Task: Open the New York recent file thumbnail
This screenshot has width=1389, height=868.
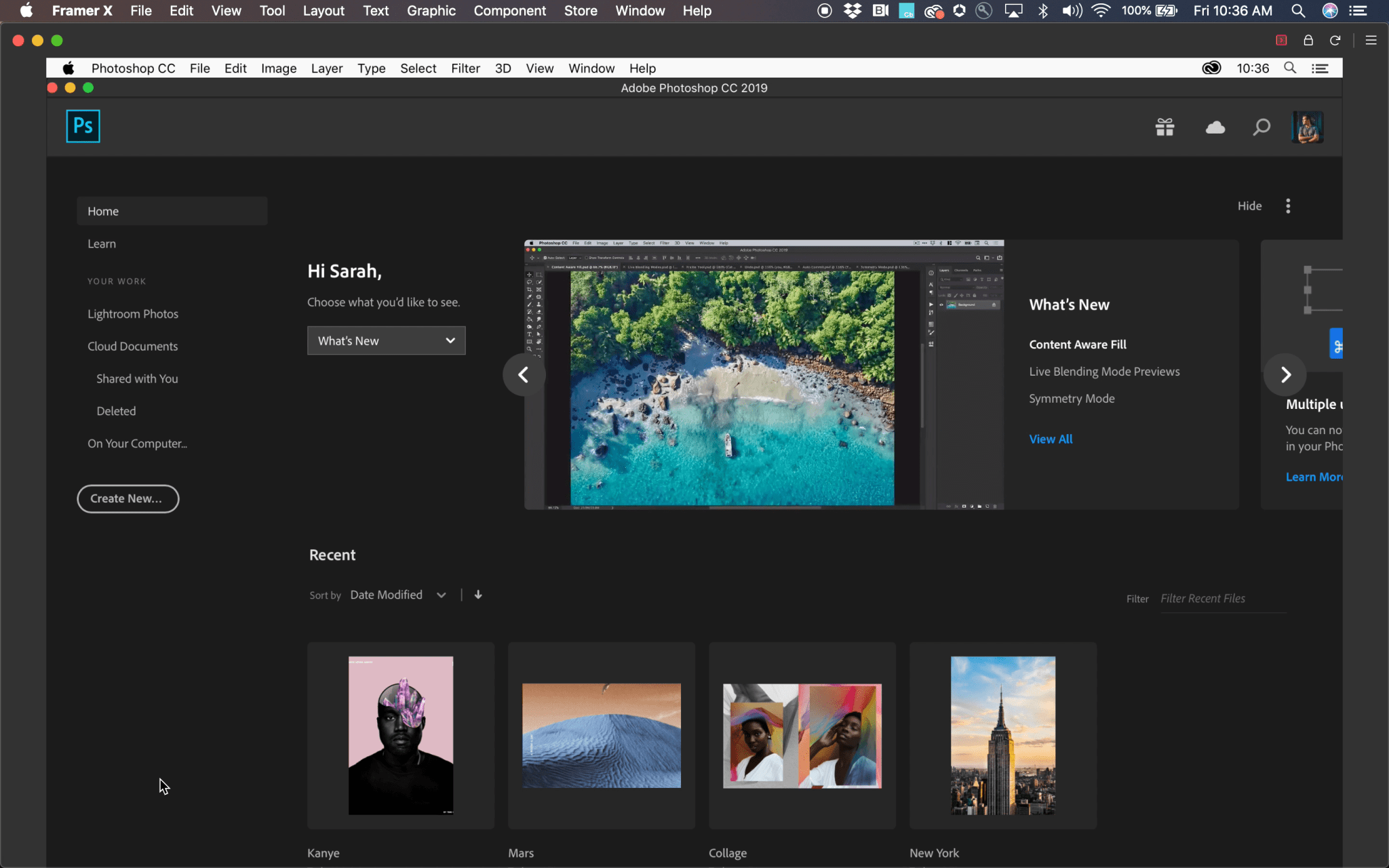Action: coord(1003,736)
